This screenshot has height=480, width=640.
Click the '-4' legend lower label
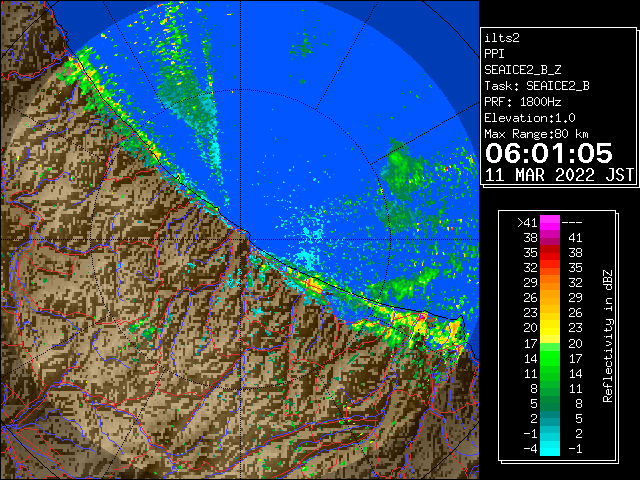[530, 449]
